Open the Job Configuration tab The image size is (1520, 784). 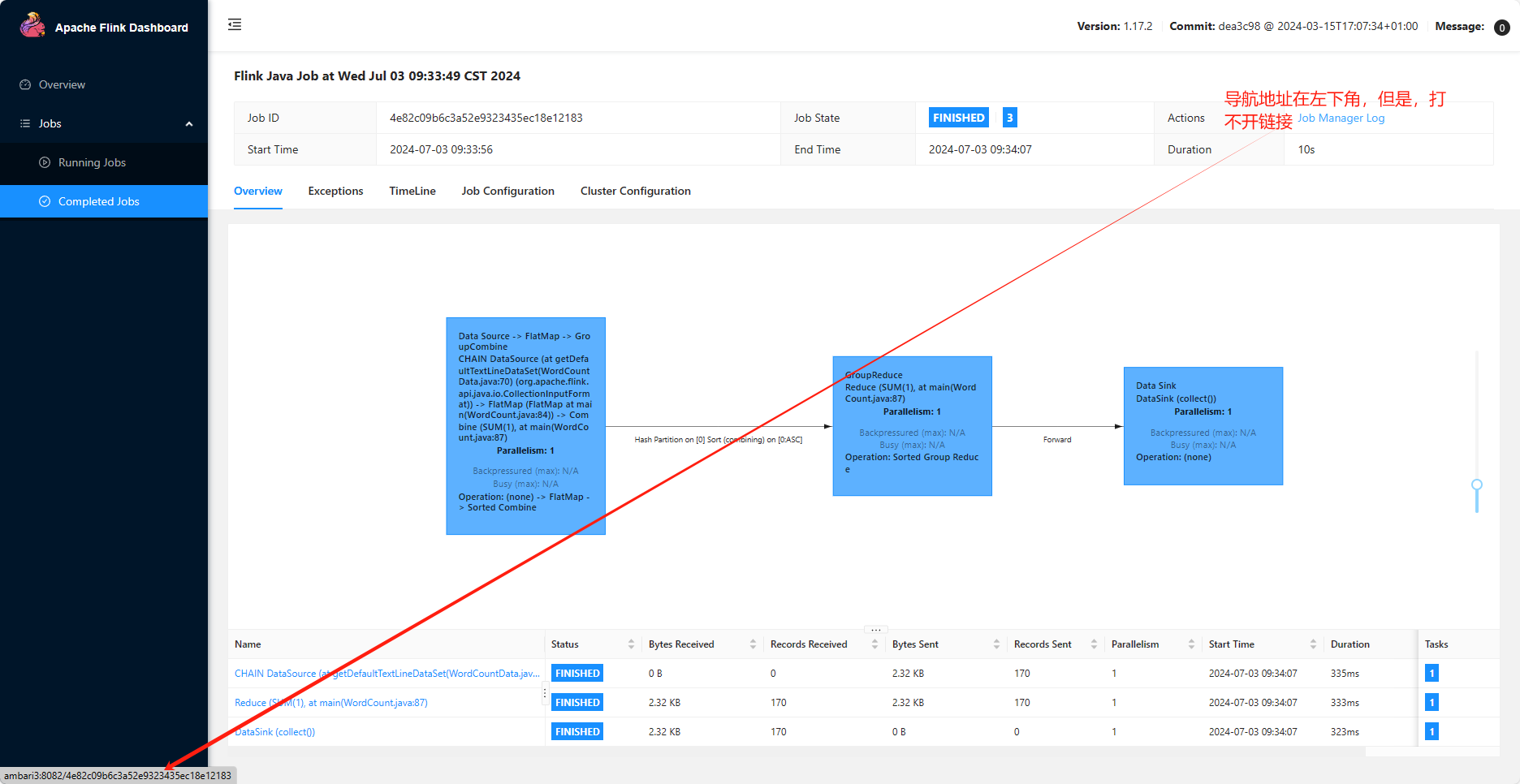click(x=508, y=191)
